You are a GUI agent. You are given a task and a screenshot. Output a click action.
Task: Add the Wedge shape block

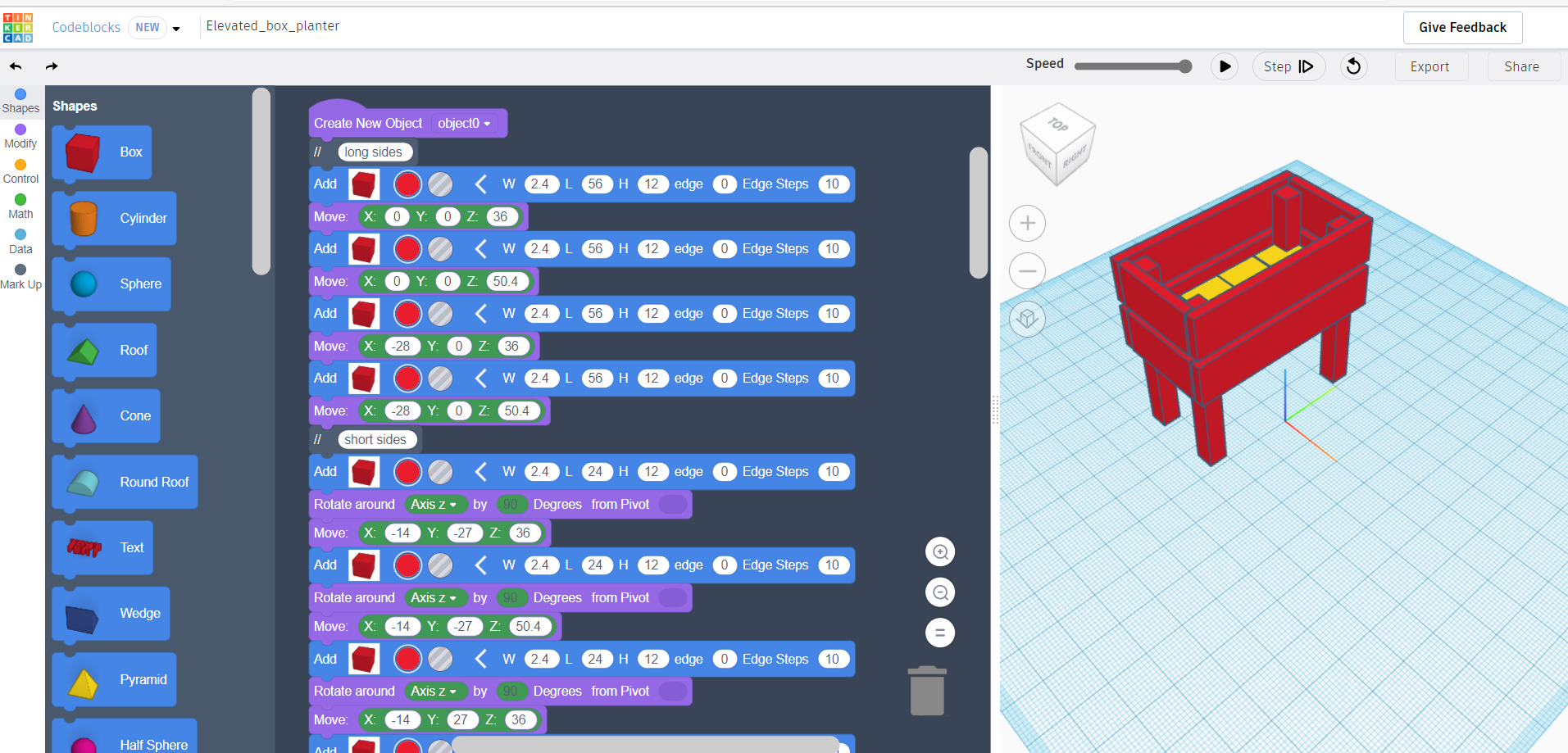click(111, 613)
